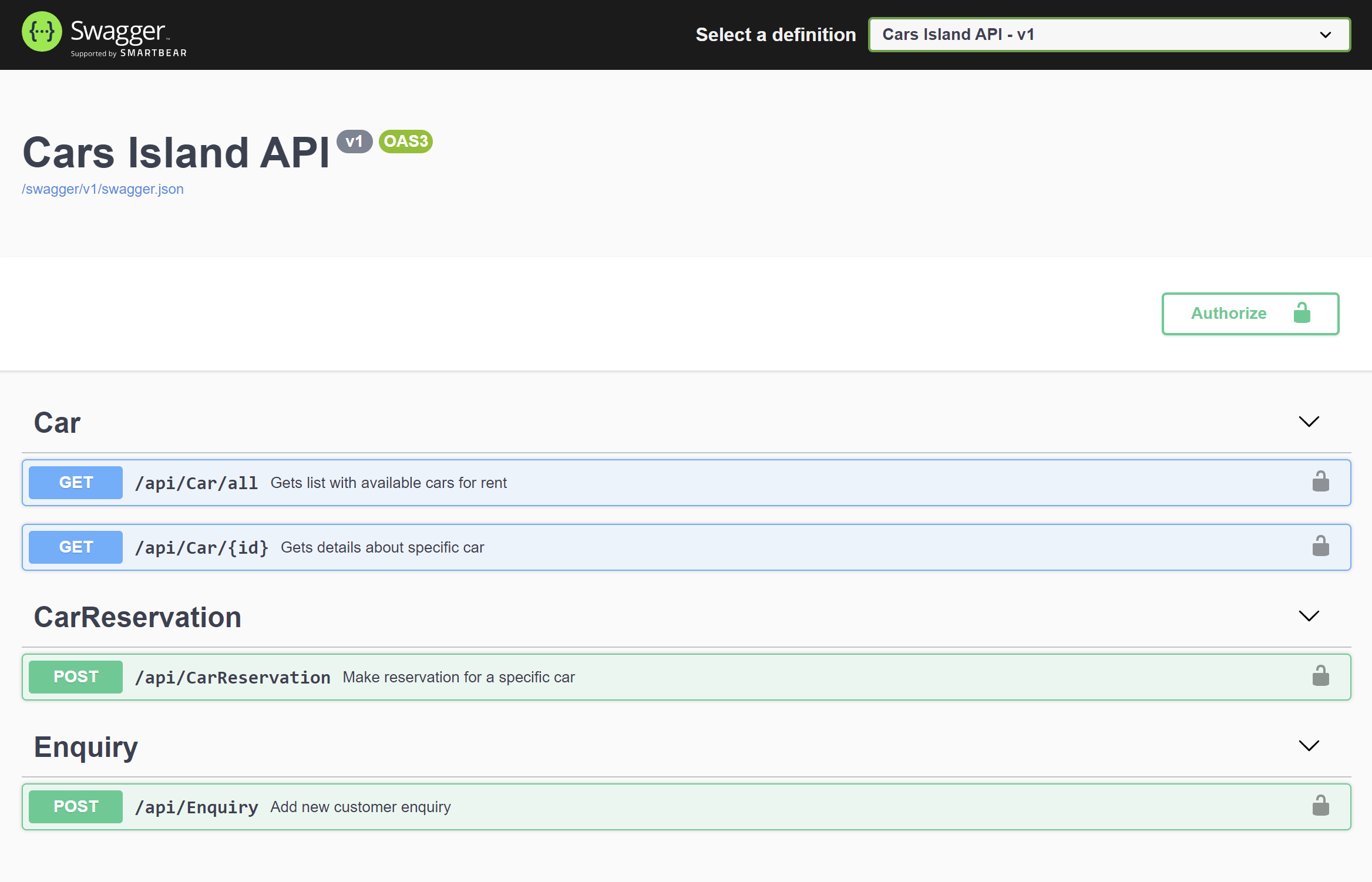The width and height of the screenshot is (1372, 882).
Task: Click the Car tag heading
Action: pos(57,423)
